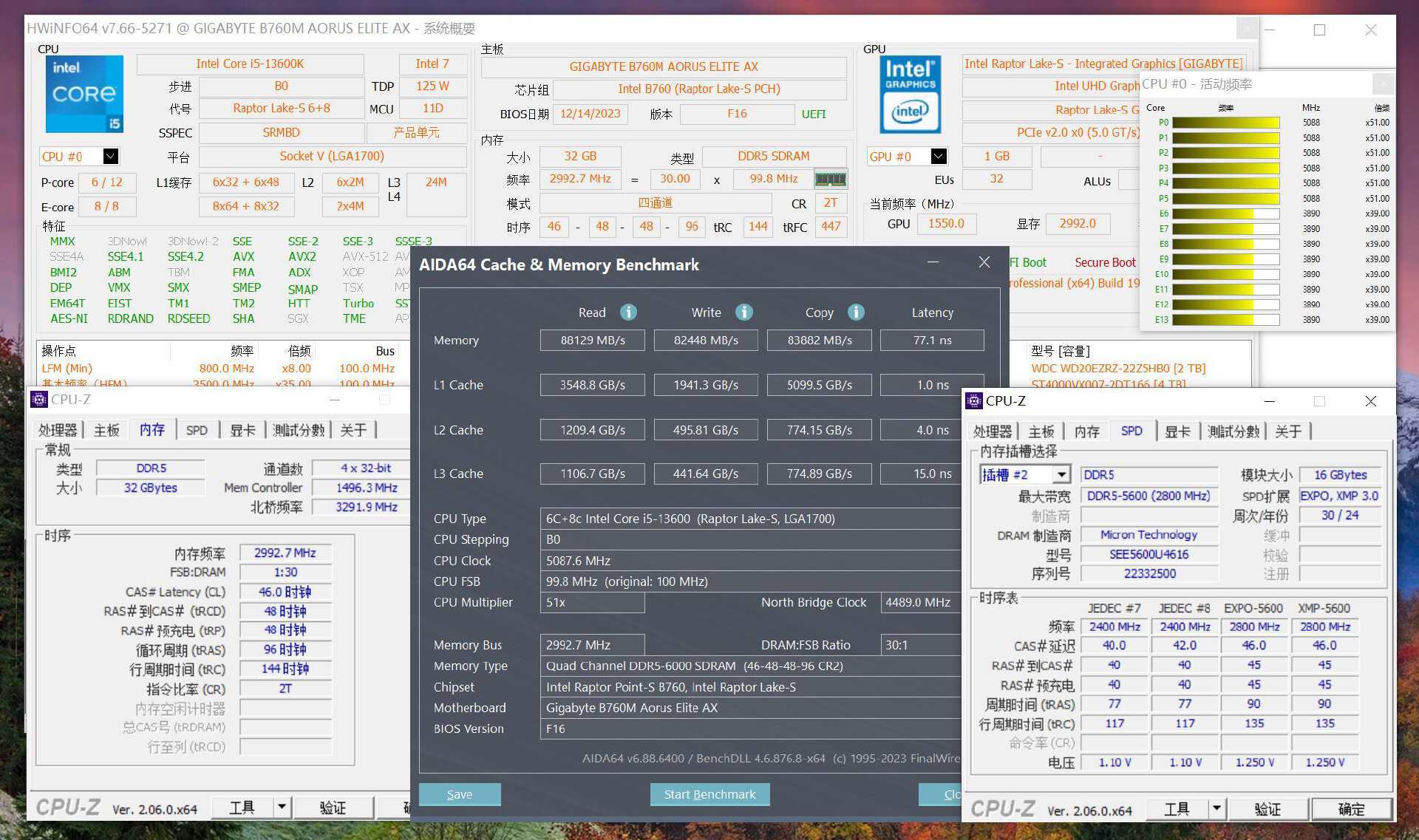Click the Write info icon in AIDA64
This screenshot has height=840, width=1419.
(x=743, y=312)
